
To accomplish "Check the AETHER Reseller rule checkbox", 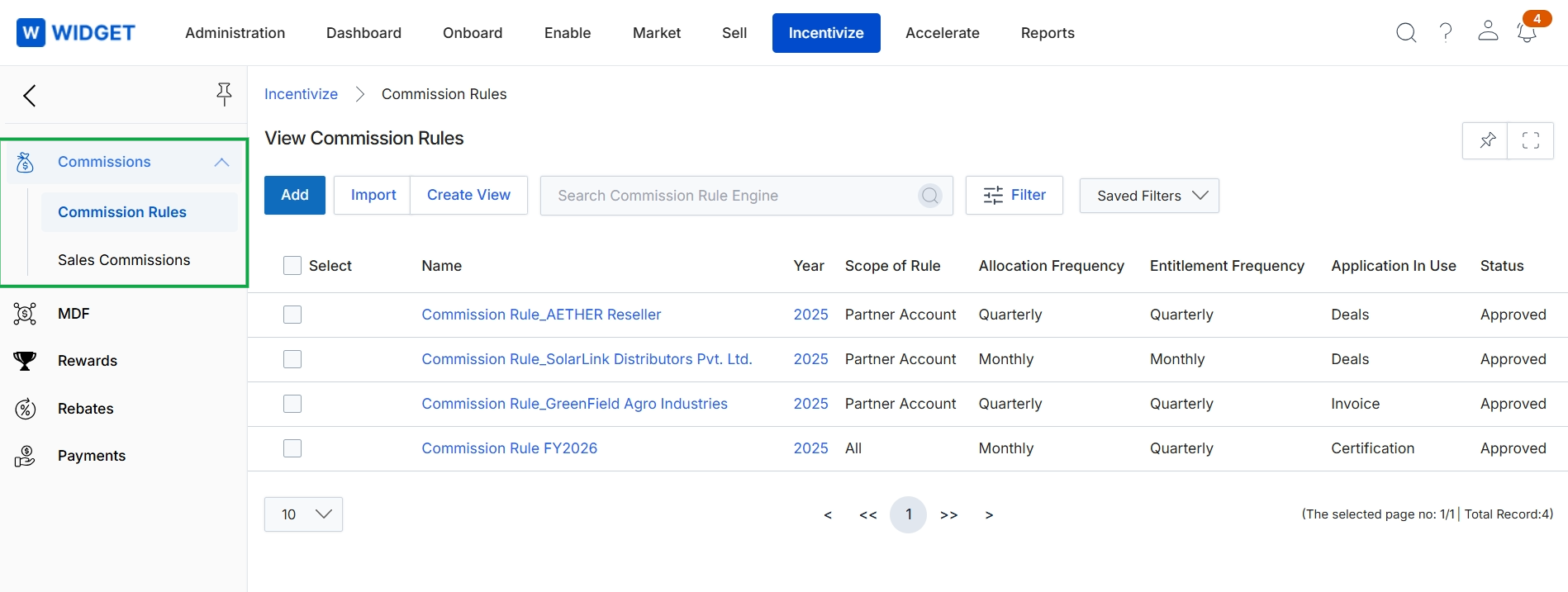I will coord(292,315).
